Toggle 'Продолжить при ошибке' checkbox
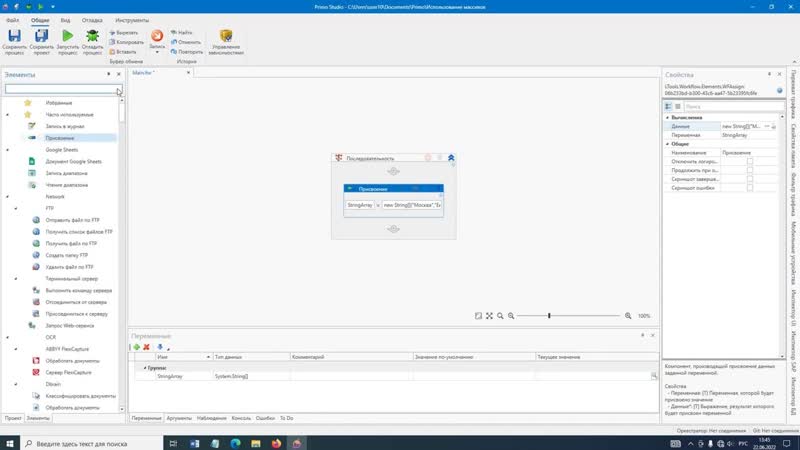 tap(749, 170)
